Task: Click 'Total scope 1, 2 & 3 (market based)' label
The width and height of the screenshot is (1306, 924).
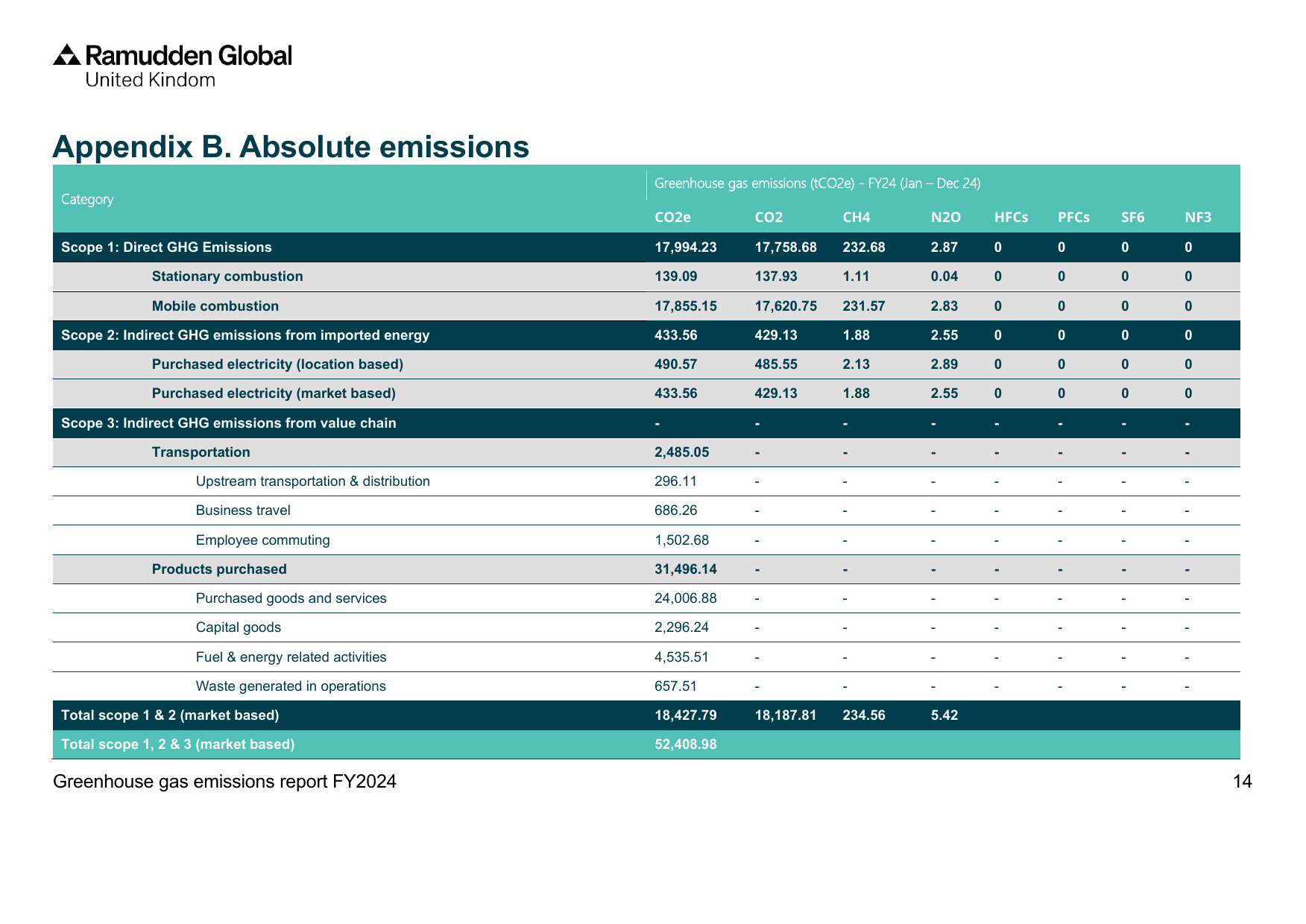Action: (178, 744)
